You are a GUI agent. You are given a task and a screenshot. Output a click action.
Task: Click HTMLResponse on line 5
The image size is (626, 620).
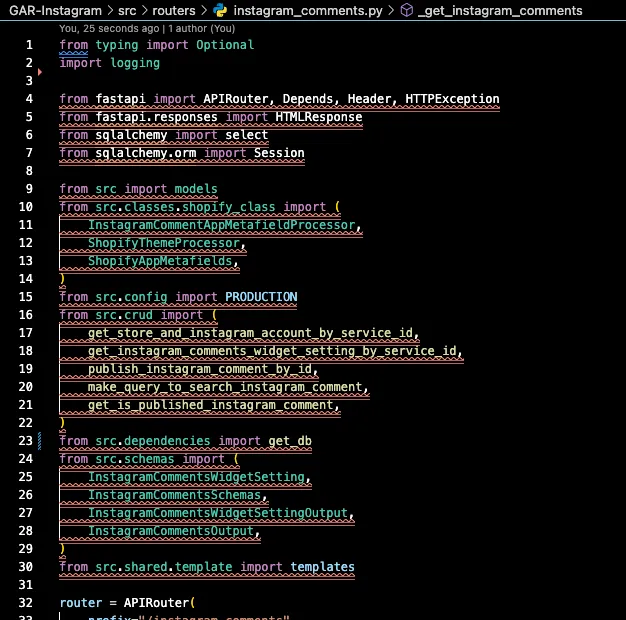coord(319,117)
